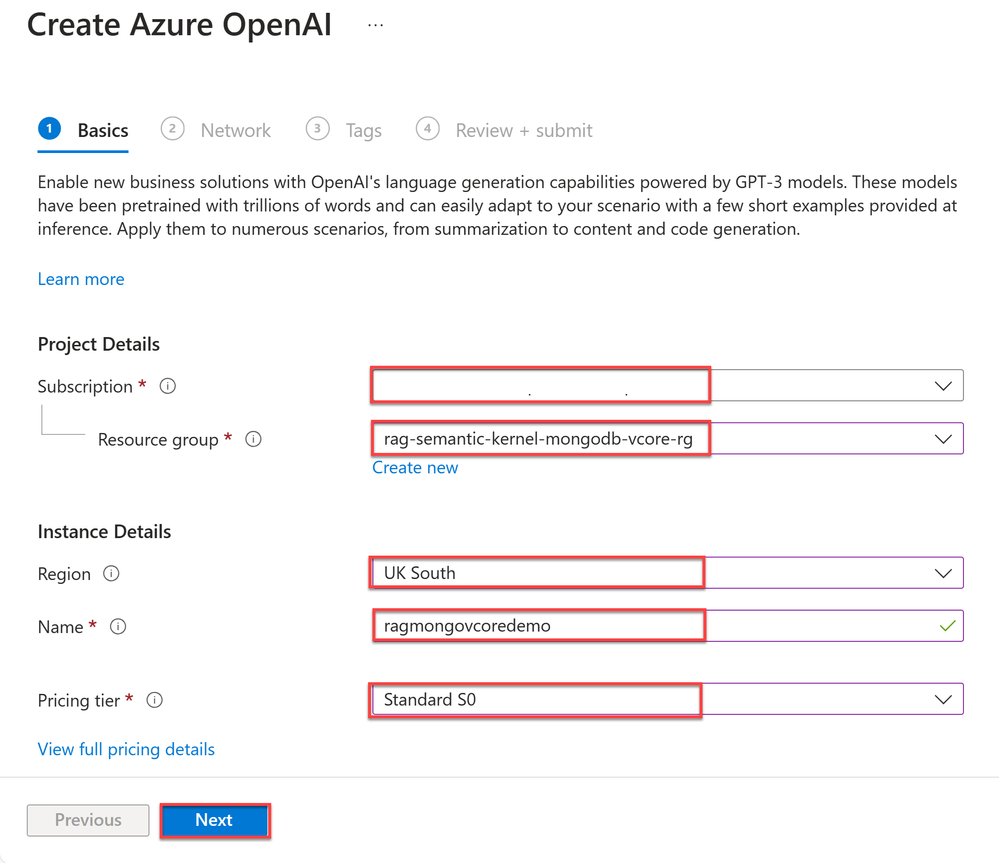
Task: Click the Name field info icon
Action: pyautogui.click(x=118, y=626)
